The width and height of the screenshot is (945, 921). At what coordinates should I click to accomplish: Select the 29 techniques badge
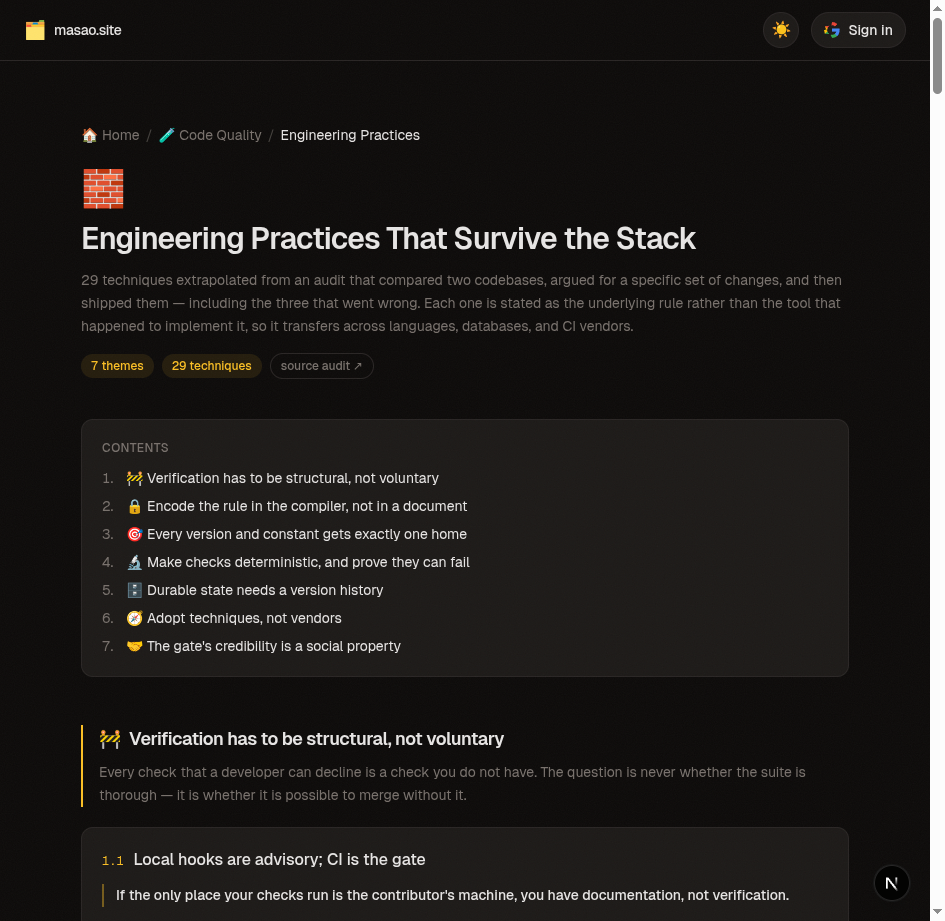pyautogui.click(x=212, y=366)
